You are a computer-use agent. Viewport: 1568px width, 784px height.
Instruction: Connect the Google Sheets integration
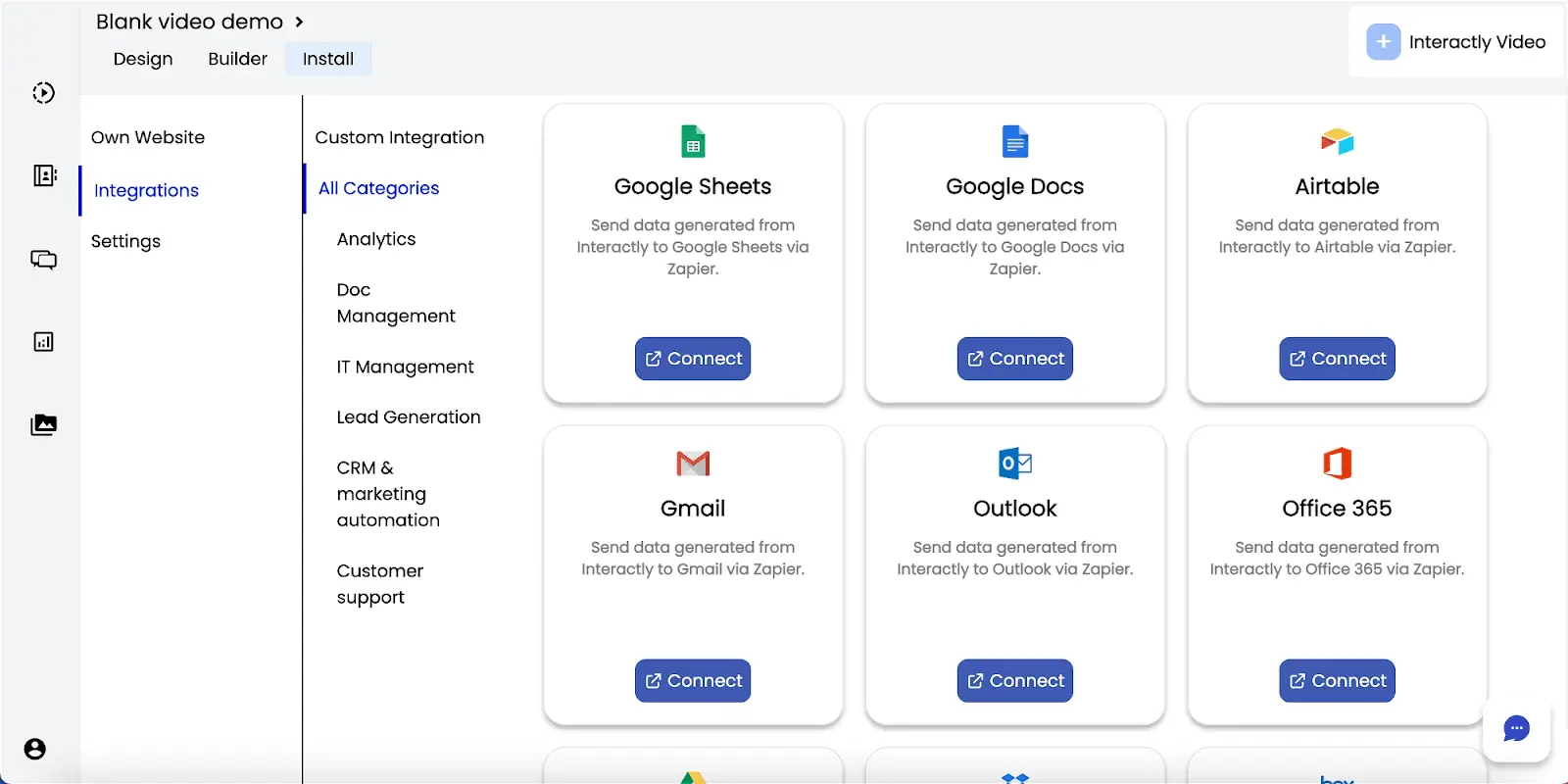tap(693, 359)
